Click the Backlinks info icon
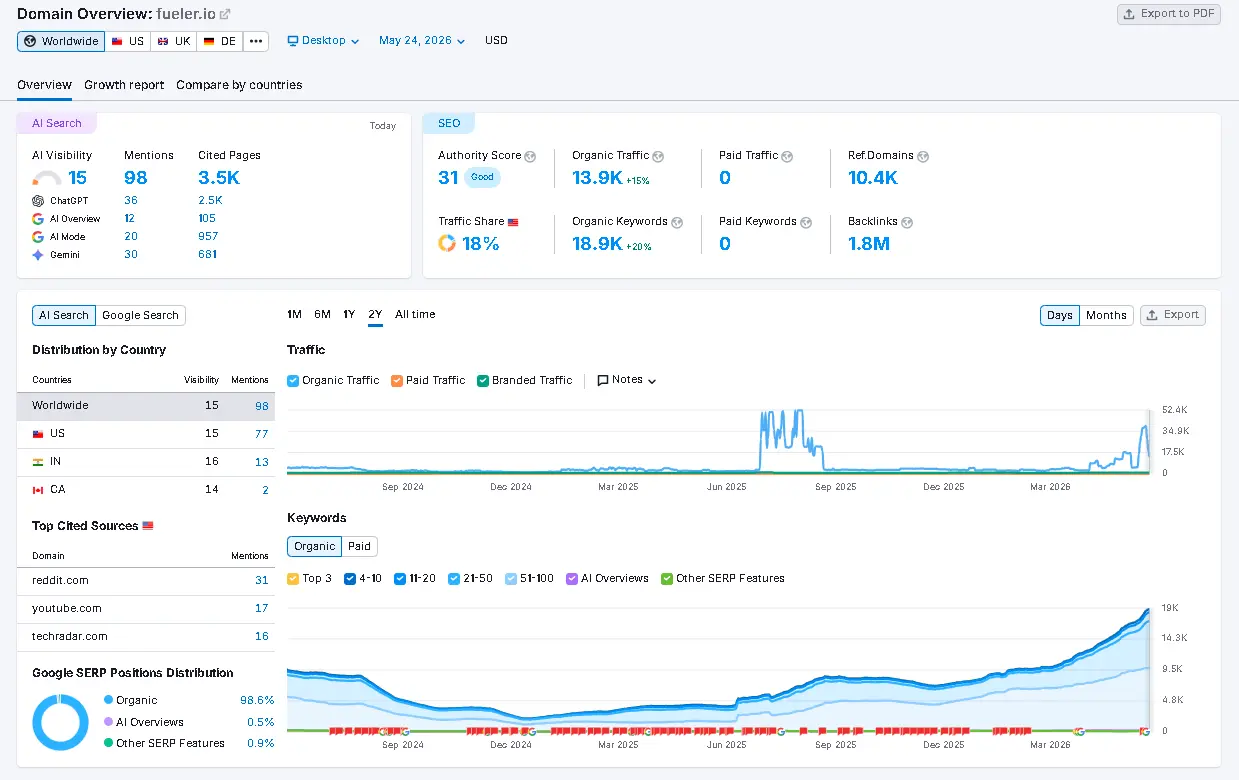 point(907,222)
